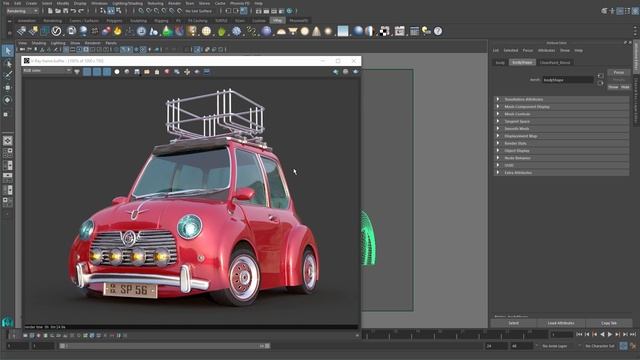Click the purple sphere shelf icon
The image size is (640, 360).
pyautogui.click(x=266, y=31)
